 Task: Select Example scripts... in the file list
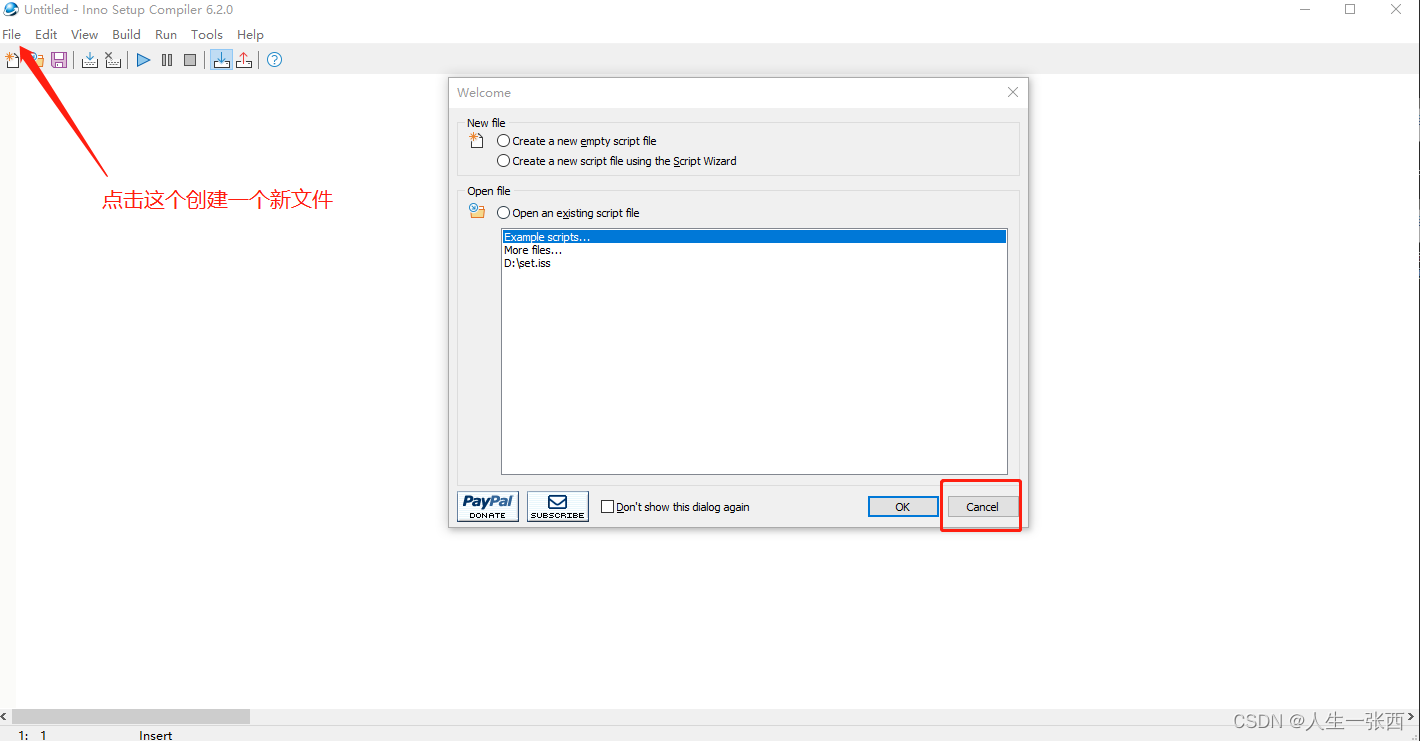pos(754,237)
